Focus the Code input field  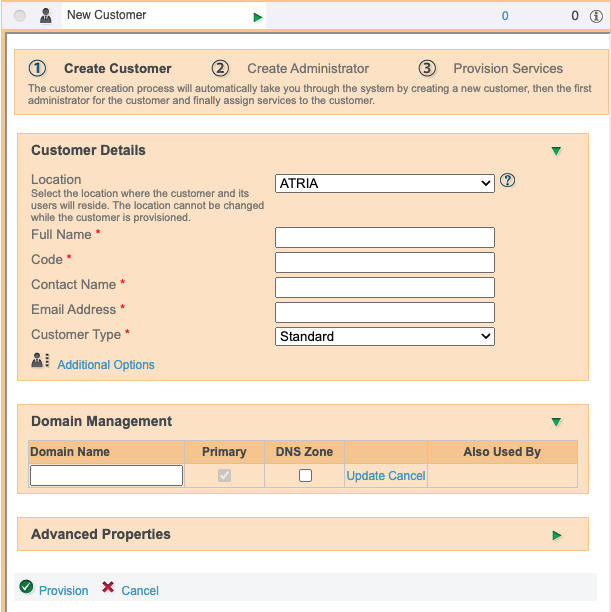click(x=385, y=262)
